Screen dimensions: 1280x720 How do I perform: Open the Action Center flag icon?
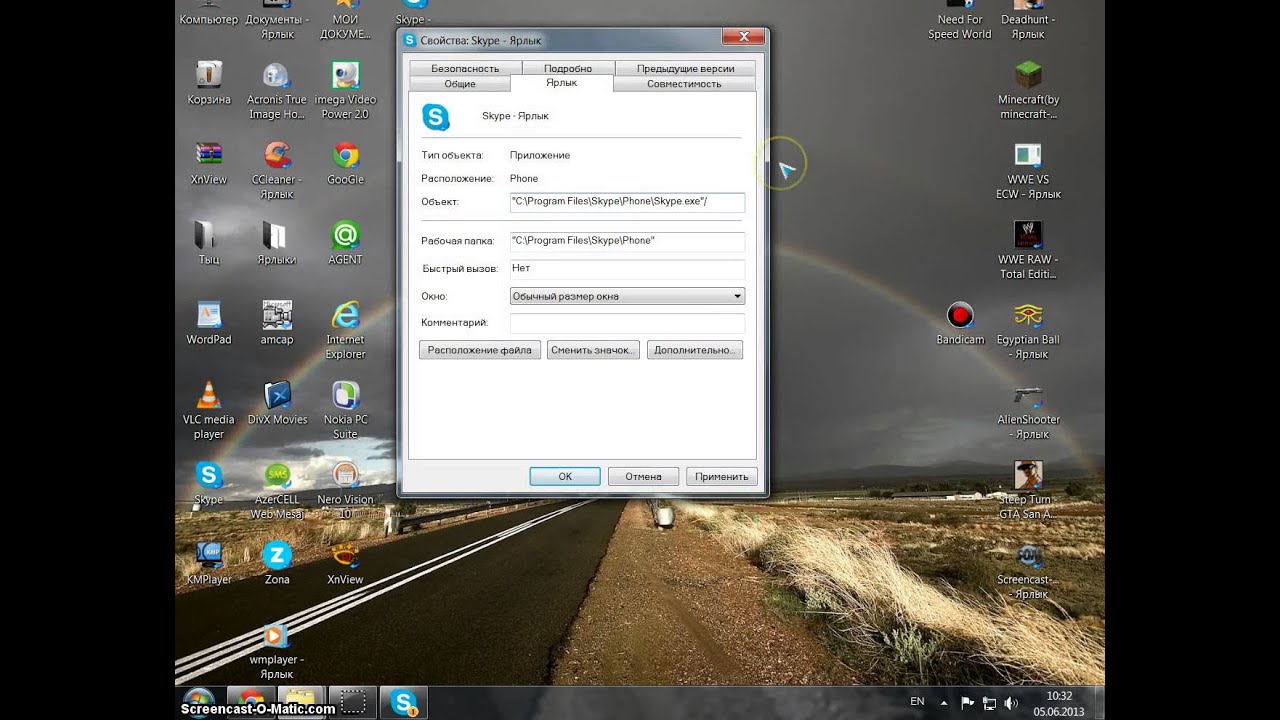click(968, 703)
